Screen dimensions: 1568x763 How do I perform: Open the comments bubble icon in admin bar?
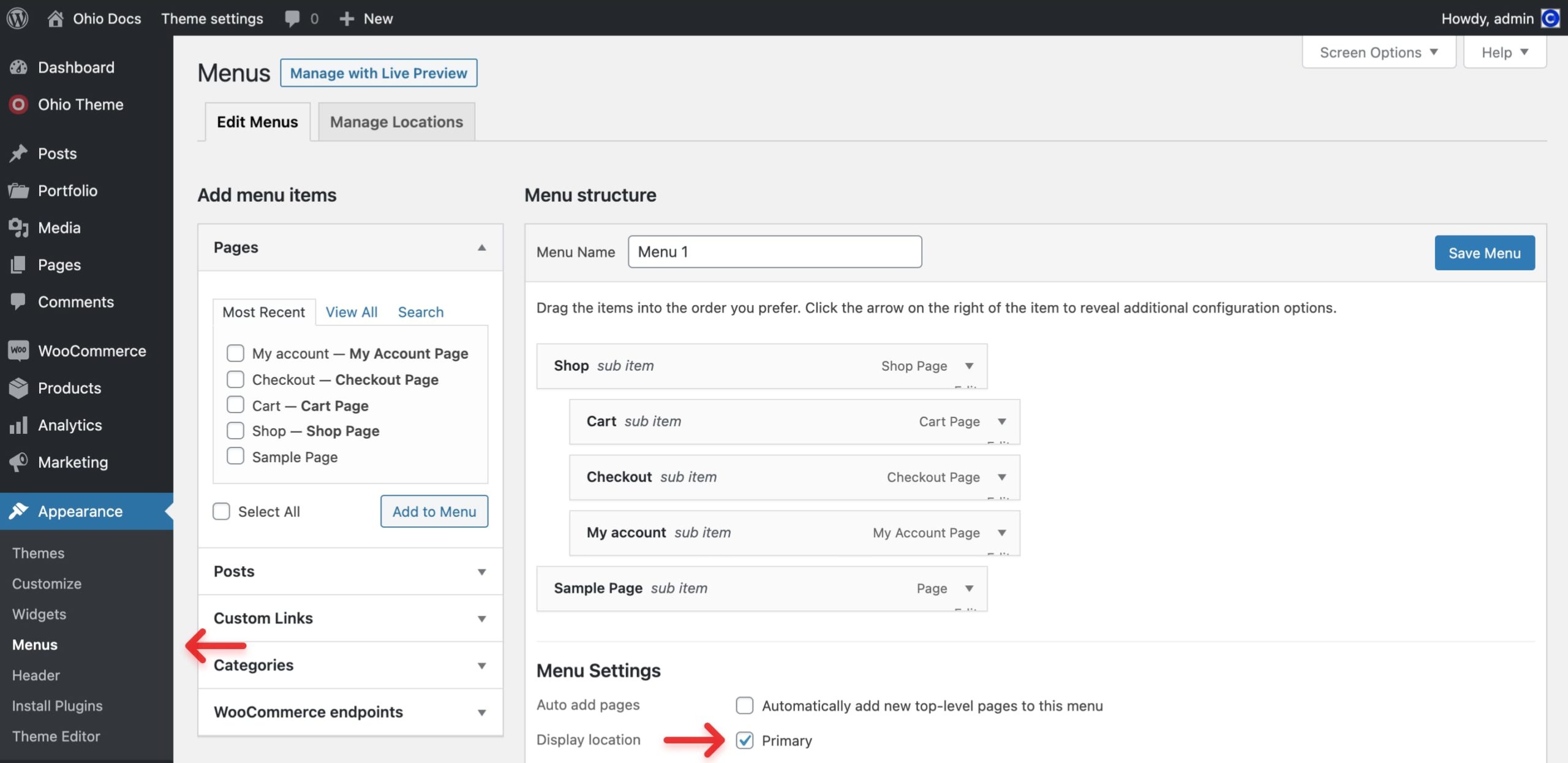(292, 18)
